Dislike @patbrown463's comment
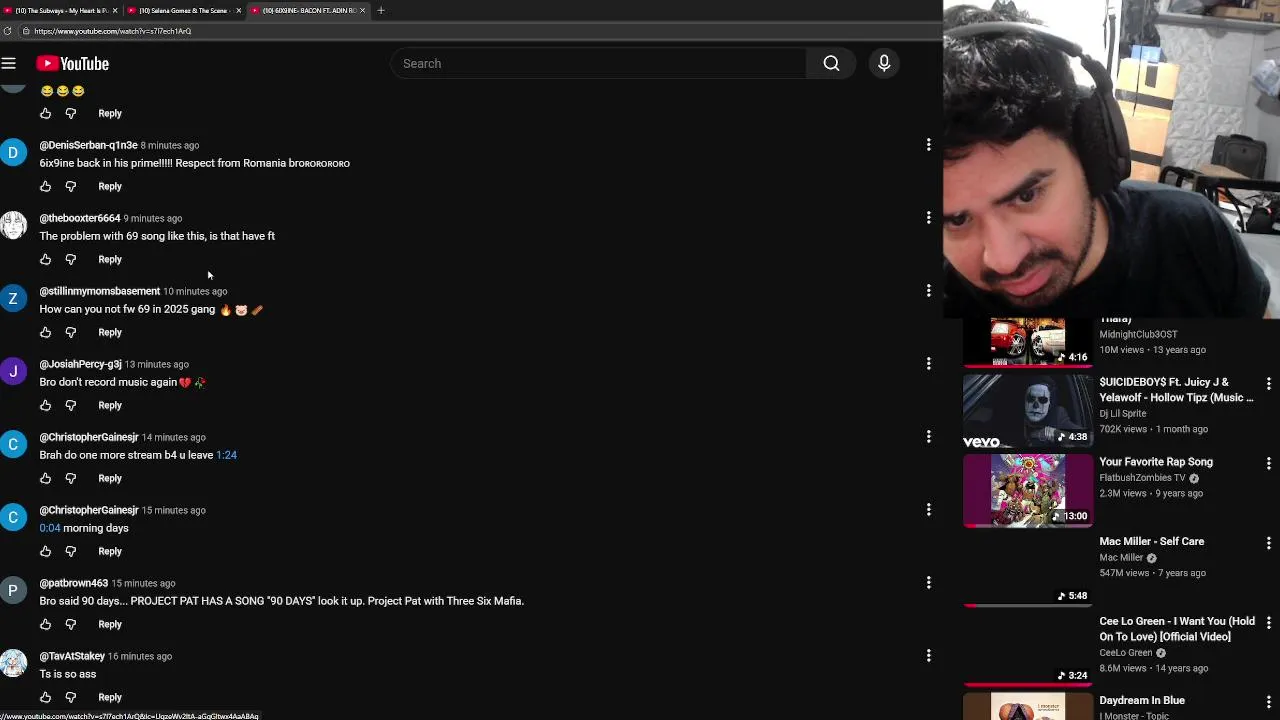This screenshot has height=720, width=1280. pyautogui.click(x=70, y=624)
